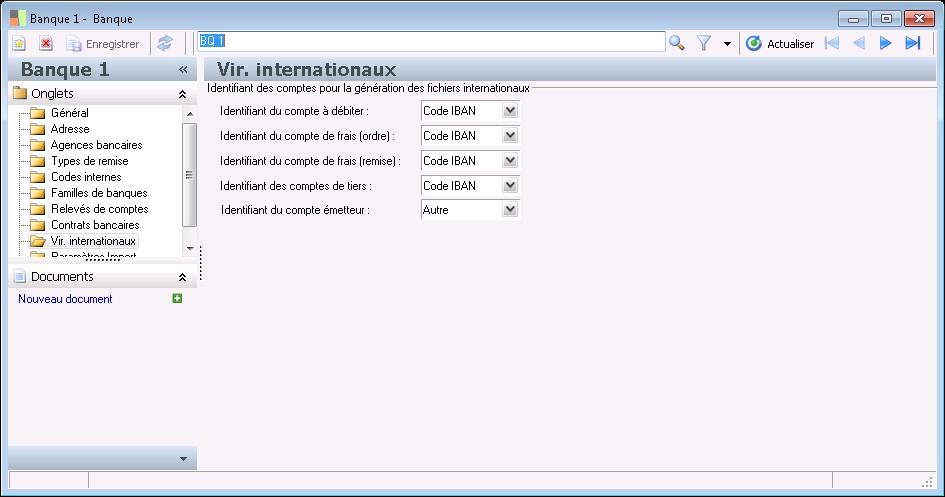This screenshot has height=497, width=945.
Task: Maximize the Banque window
Action: pyautogui.click(x=886, y=19)
